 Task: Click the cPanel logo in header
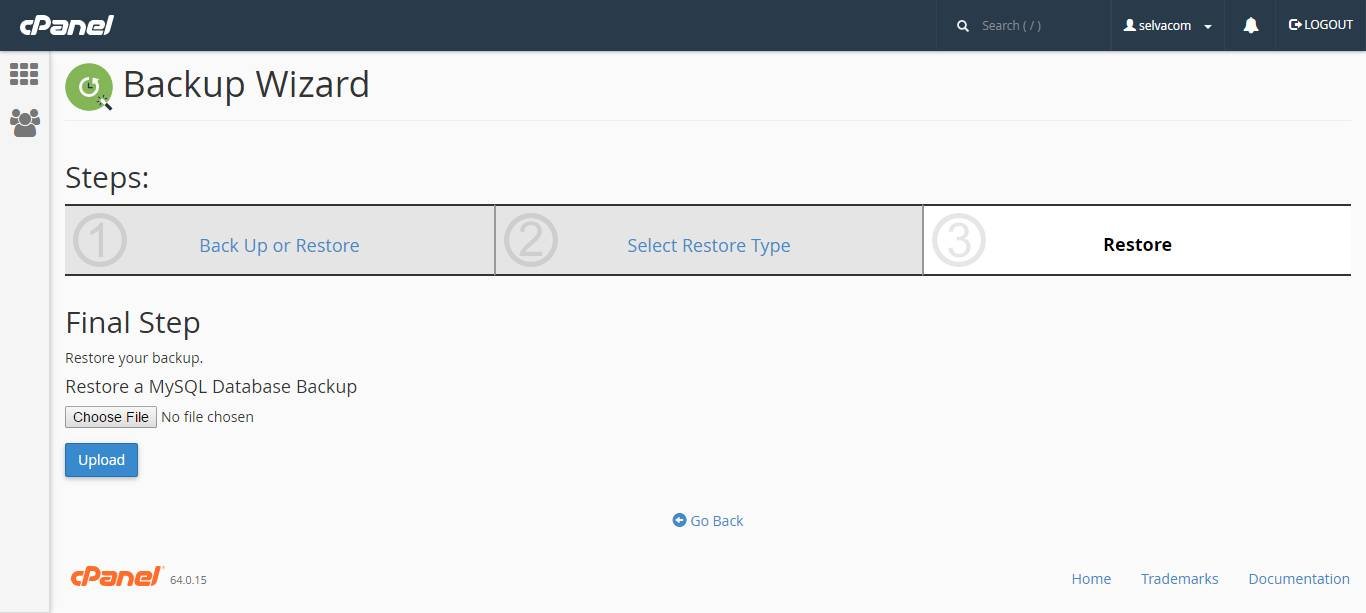66,25
